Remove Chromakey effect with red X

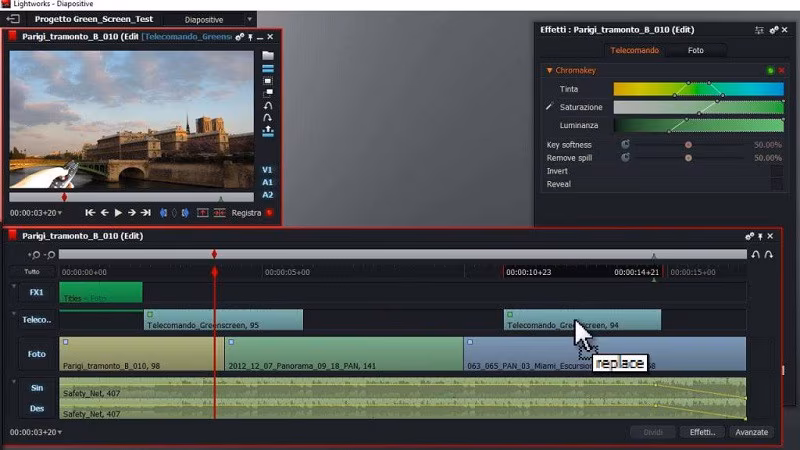(781, 70)
